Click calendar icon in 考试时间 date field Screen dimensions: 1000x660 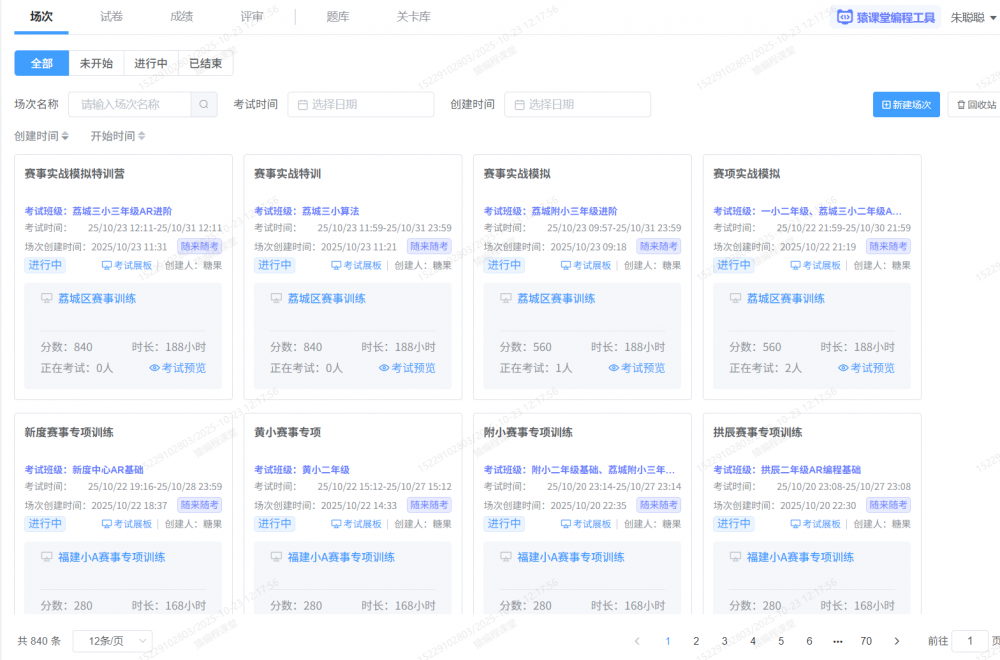click(x=300, y=104)
